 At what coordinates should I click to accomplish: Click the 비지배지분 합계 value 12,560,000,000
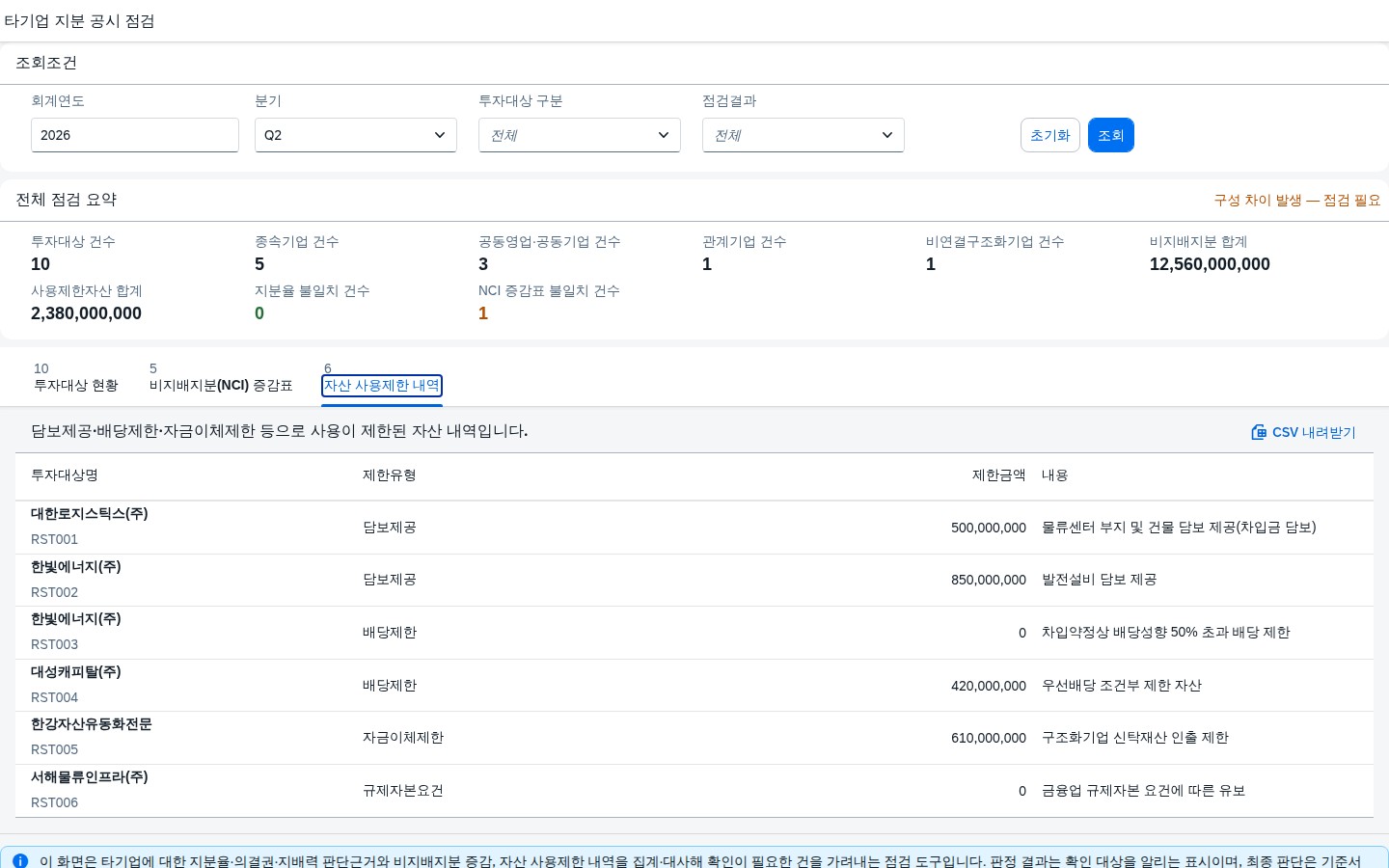1210,264
